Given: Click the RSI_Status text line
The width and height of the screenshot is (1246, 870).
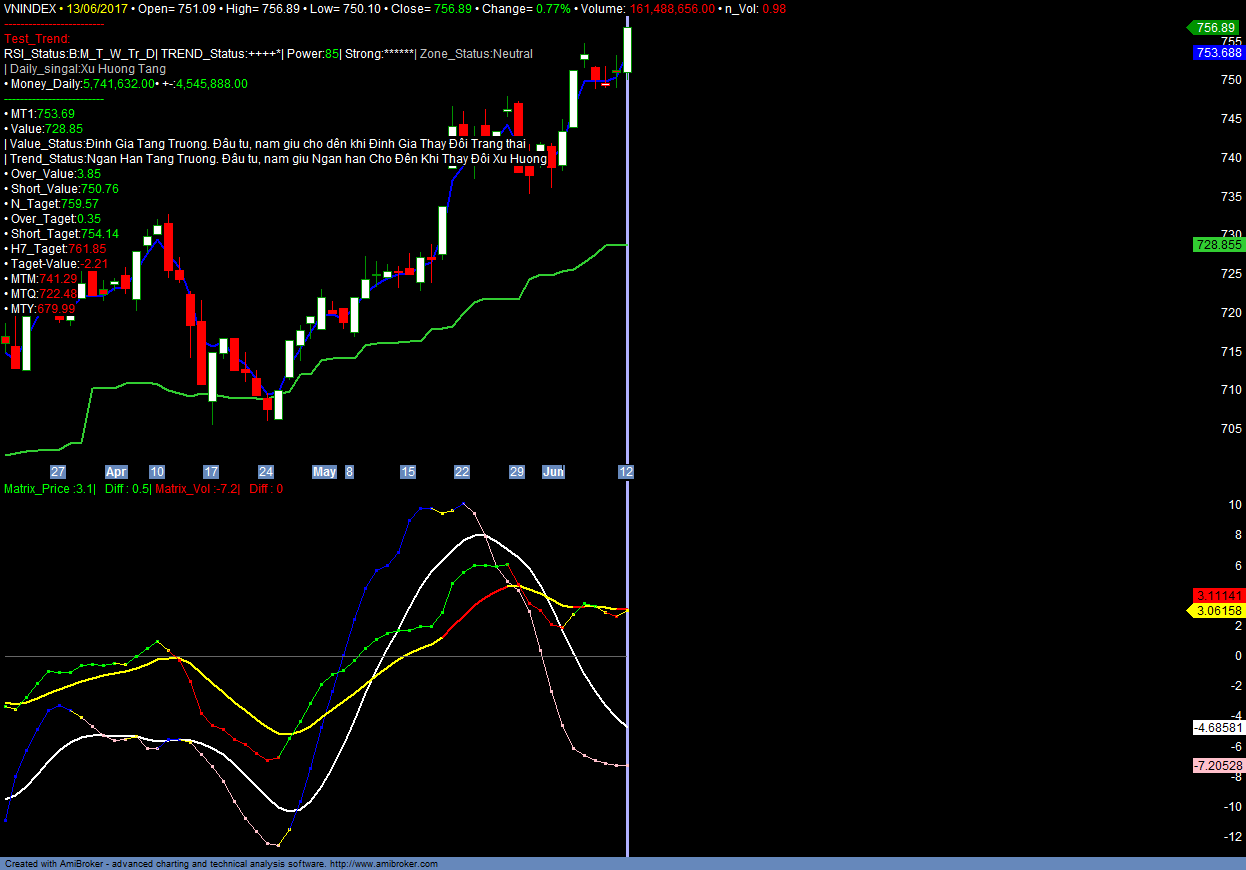Looking at the screenshot, I should (x=80, y=54).
